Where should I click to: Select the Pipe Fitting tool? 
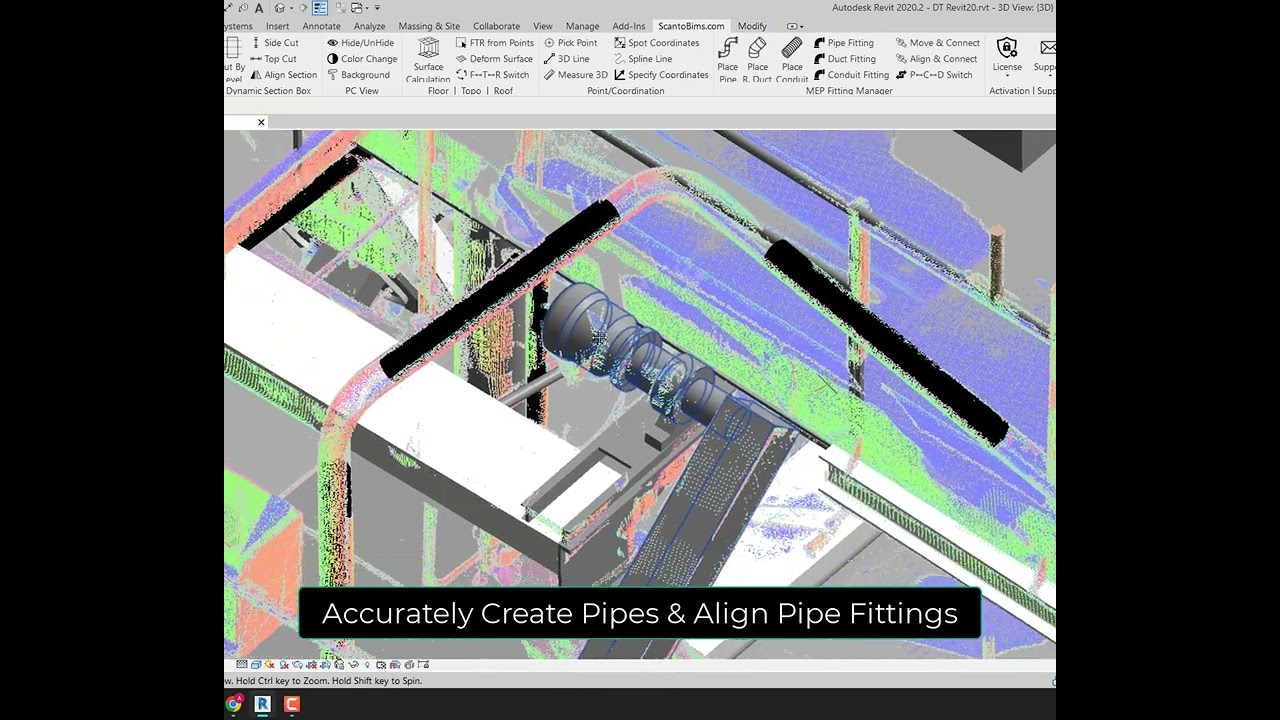(x=844, y=43)
